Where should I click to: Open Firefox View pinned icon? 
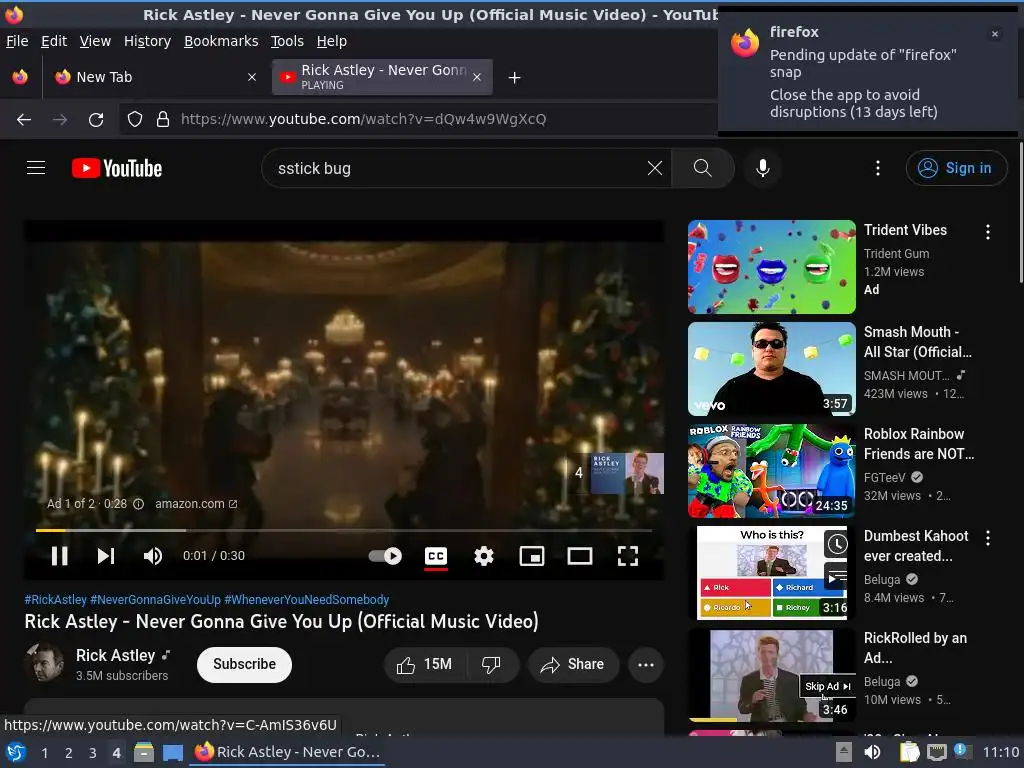click(x=20, y=77)
